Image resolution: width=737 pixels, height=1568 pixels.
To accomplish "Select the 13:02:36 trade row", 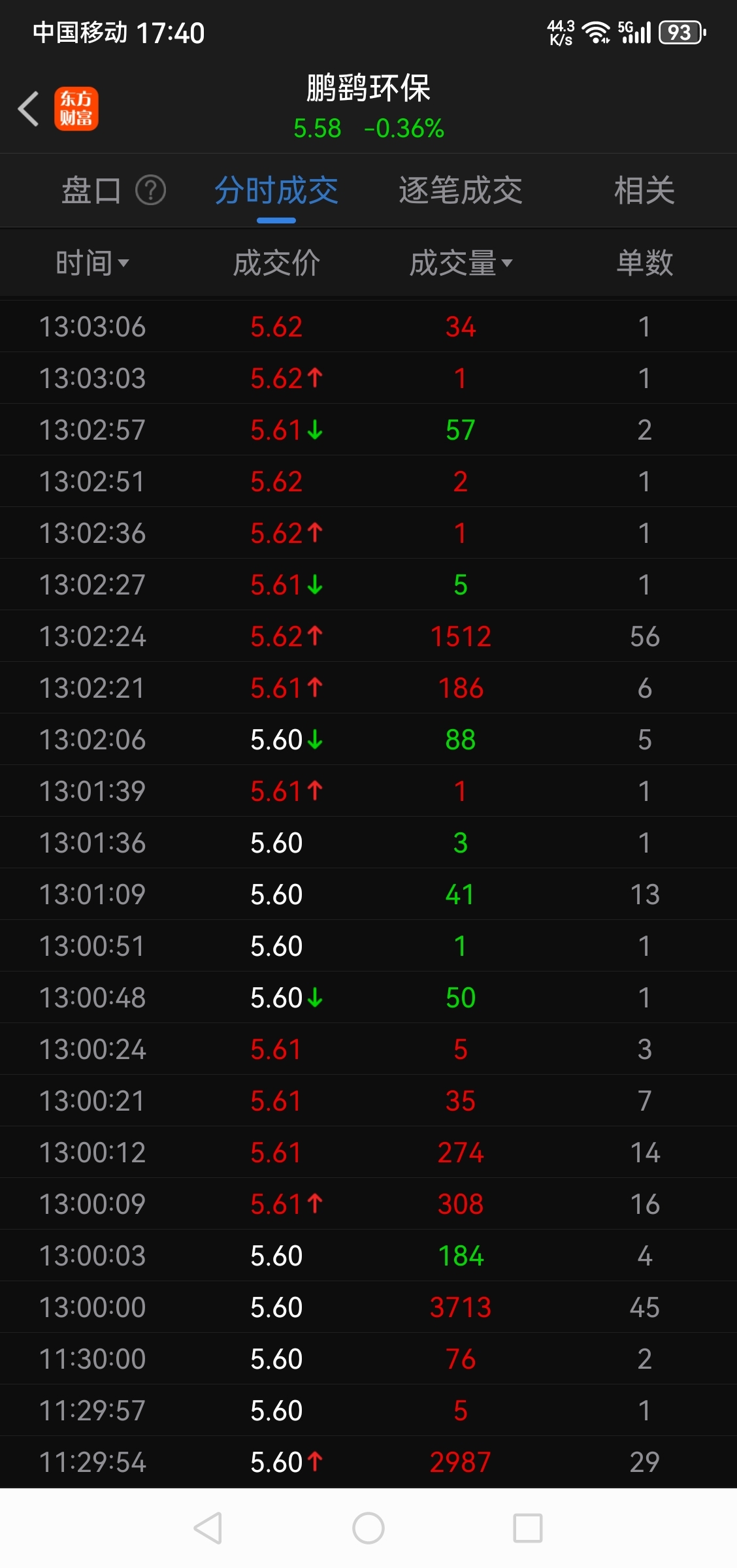I will pos(368,533).
